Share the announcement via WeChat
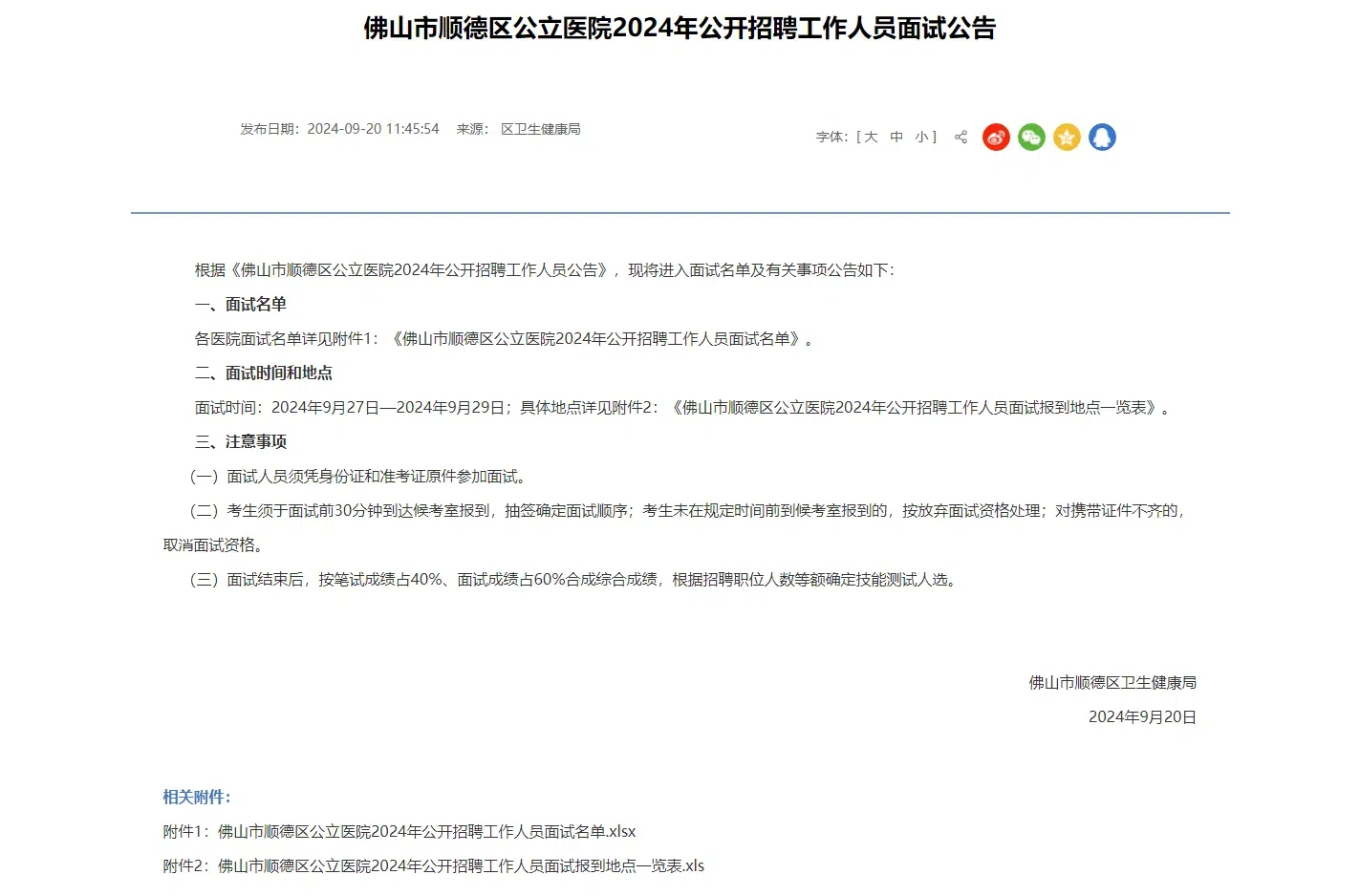 click(1031, 137)
